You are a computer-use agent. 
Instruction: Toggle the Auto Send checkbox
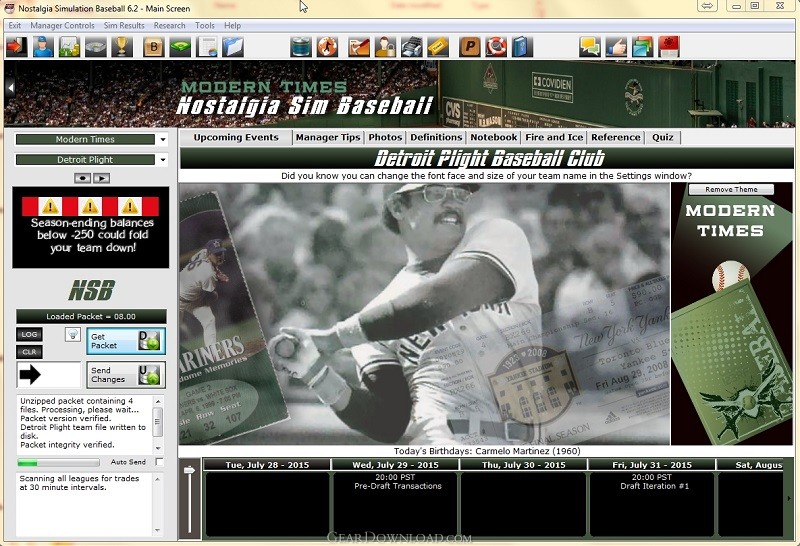159,462
